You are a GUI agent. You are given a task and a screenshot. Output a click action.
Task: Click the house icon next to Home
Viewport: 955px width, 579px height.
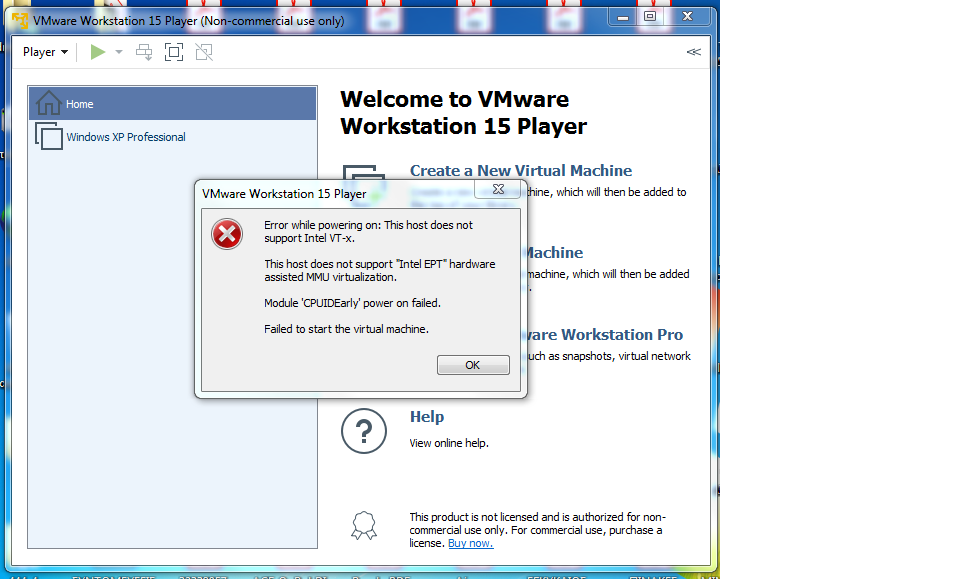[x=48, y=103]
